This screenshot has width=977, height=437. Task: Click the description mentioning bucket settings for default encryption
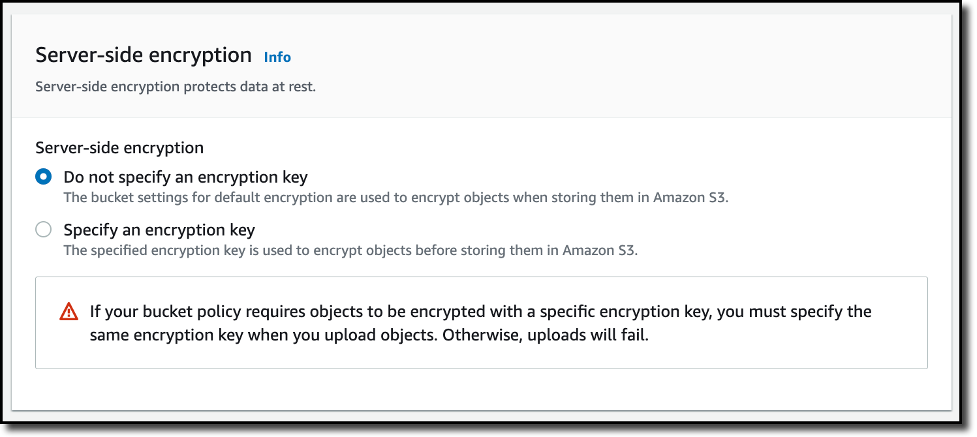(x=396, y=197)
